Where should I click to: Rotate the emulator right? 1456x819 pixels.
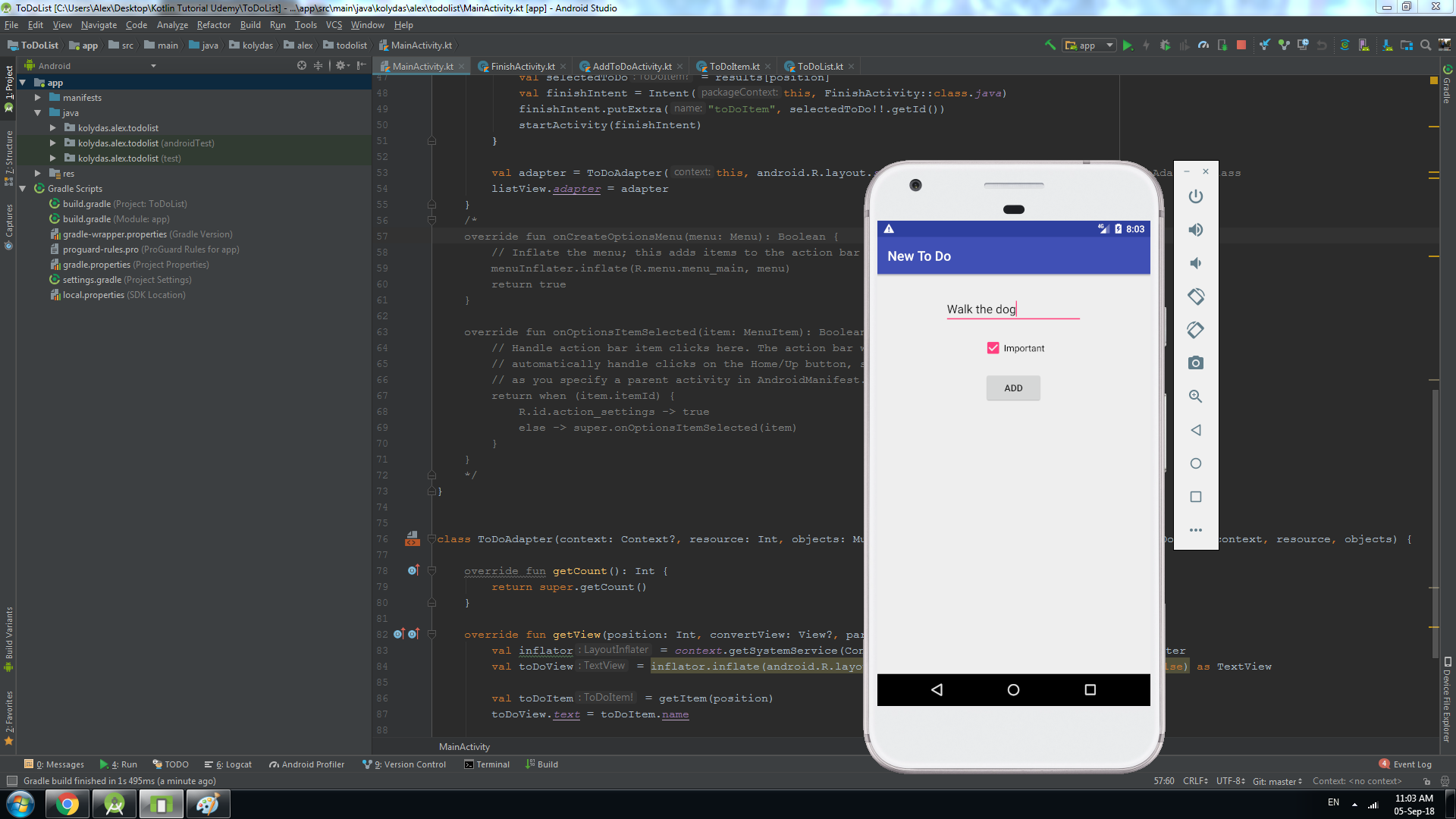click(1196, 330)
